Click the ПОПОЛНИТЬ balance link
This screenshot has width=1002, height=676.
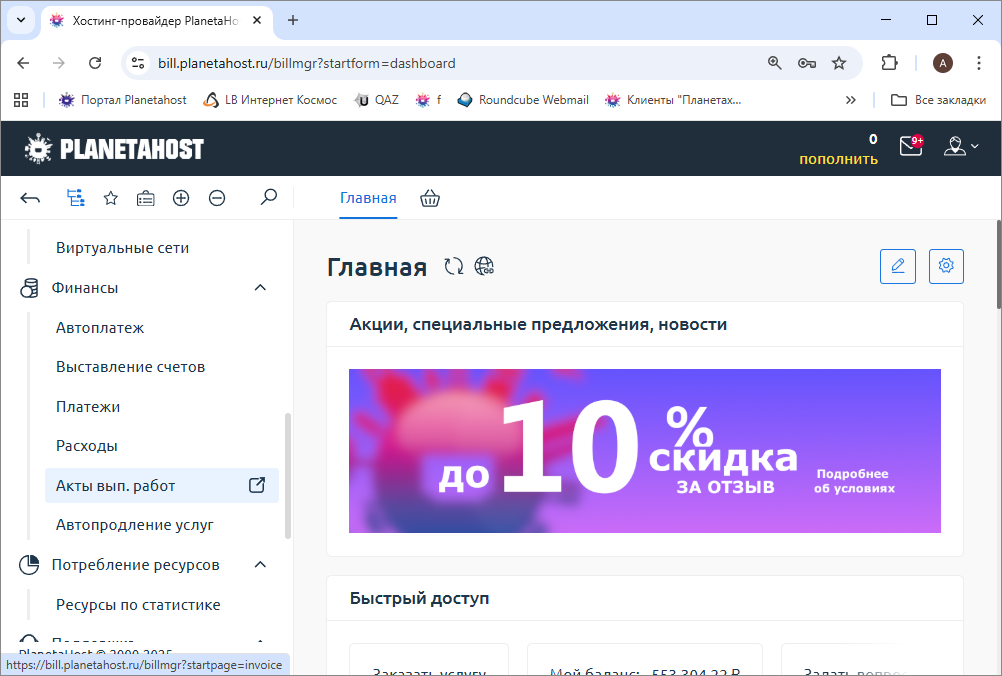838,159
